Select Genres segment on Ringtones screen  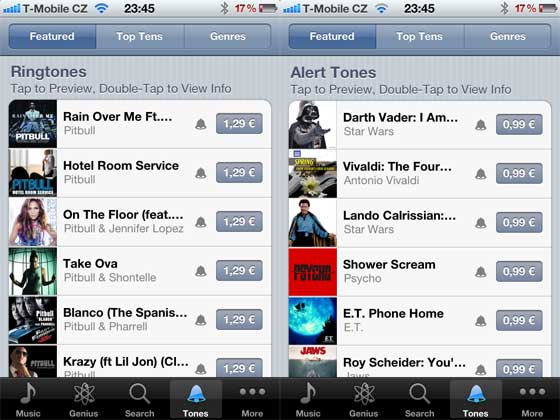click(228, 36)
